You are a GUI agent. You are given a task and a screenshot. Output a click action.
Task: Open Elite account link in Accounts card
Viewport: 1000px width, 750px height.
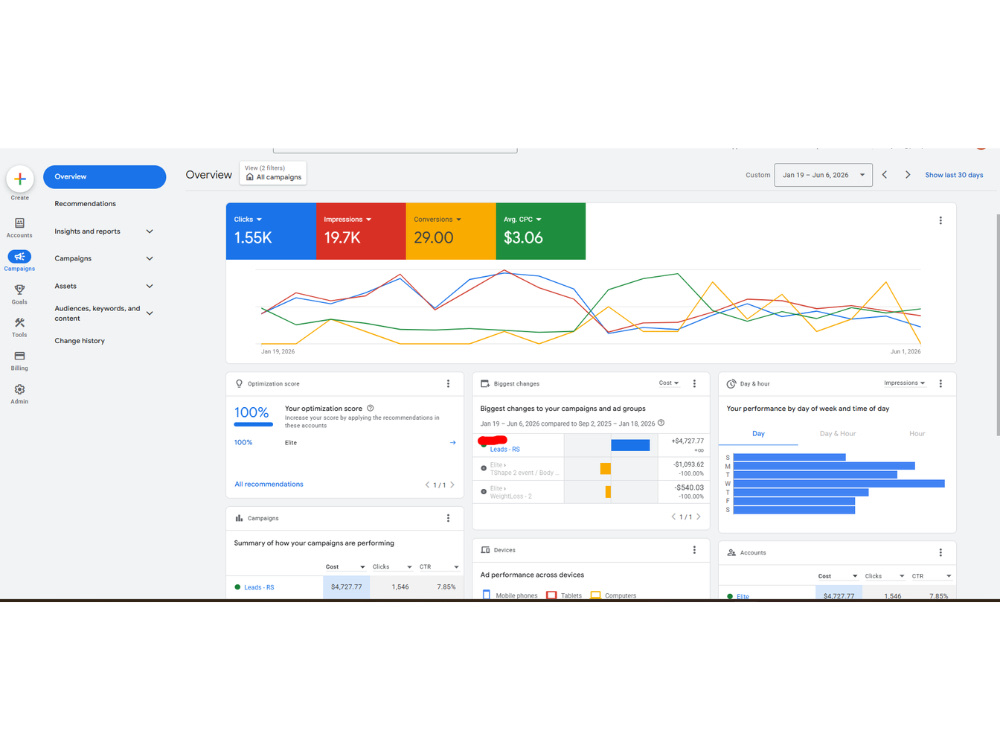(743, 596)
